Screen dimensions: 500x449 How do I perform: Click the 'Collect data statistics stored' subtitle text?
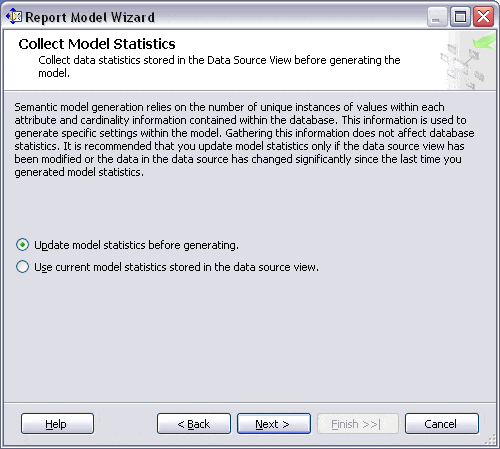(219, 66)
